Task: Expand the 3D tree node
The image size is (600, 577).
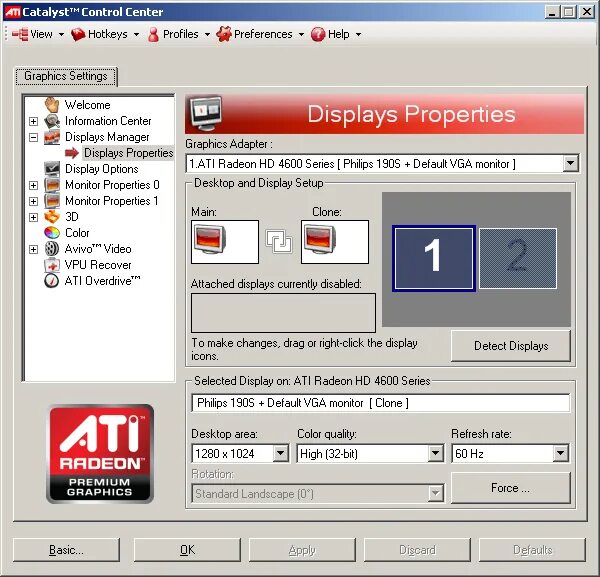Action: pos(34,217)
